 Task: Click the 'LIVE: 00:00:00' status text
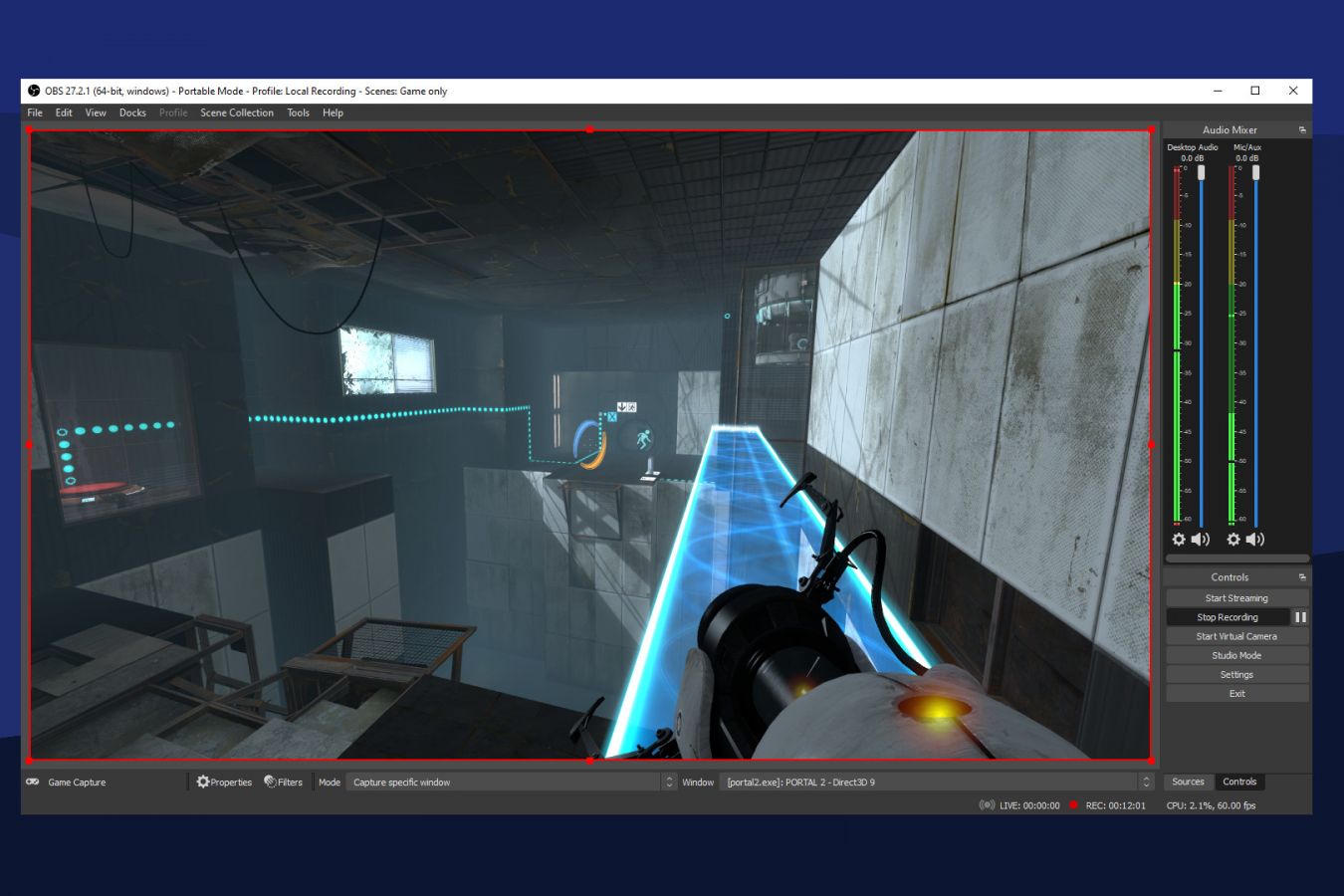(x=1029, y=805)
